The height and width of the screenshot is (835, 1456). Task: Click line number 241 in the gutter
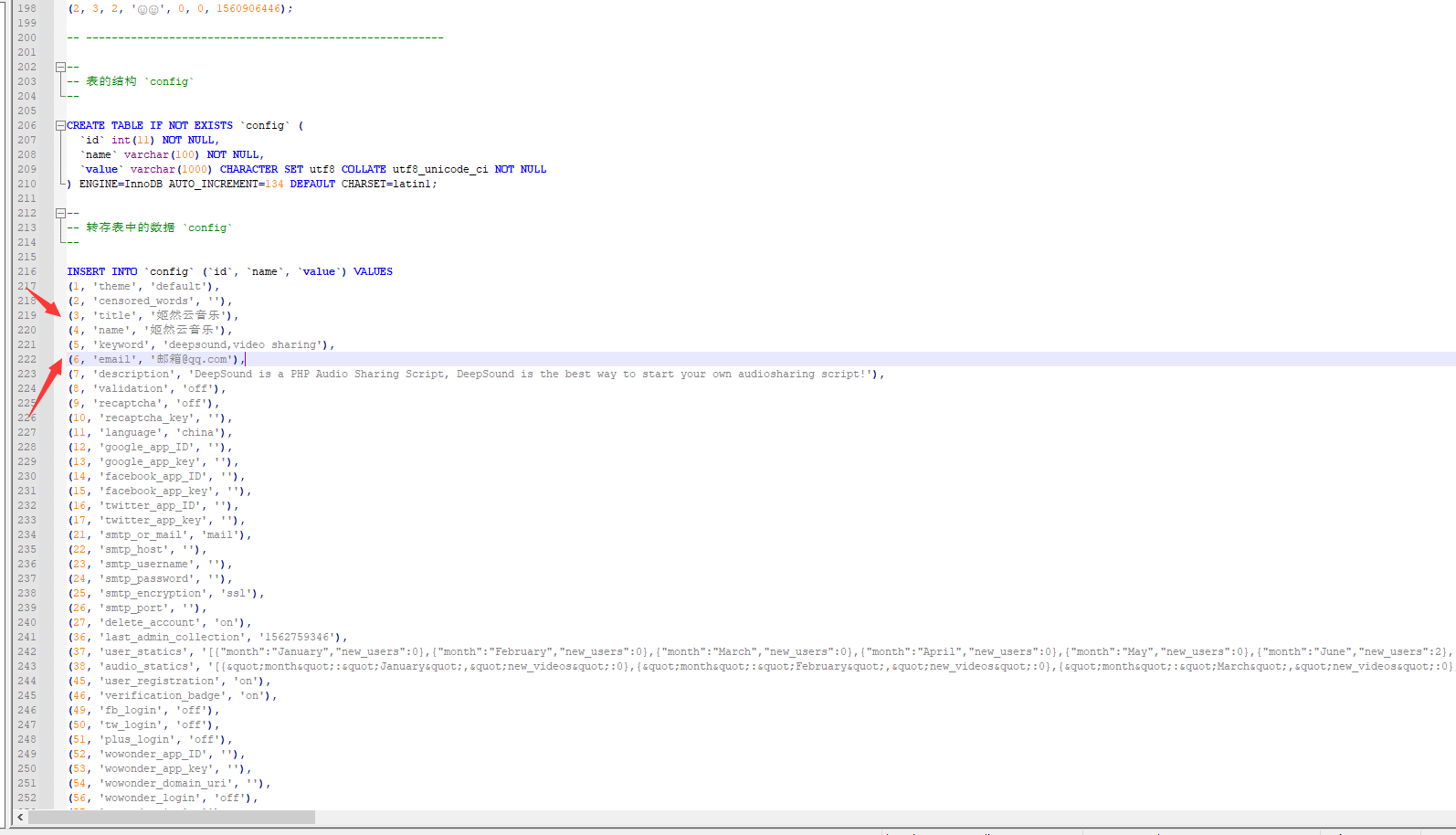pos(26,637)
